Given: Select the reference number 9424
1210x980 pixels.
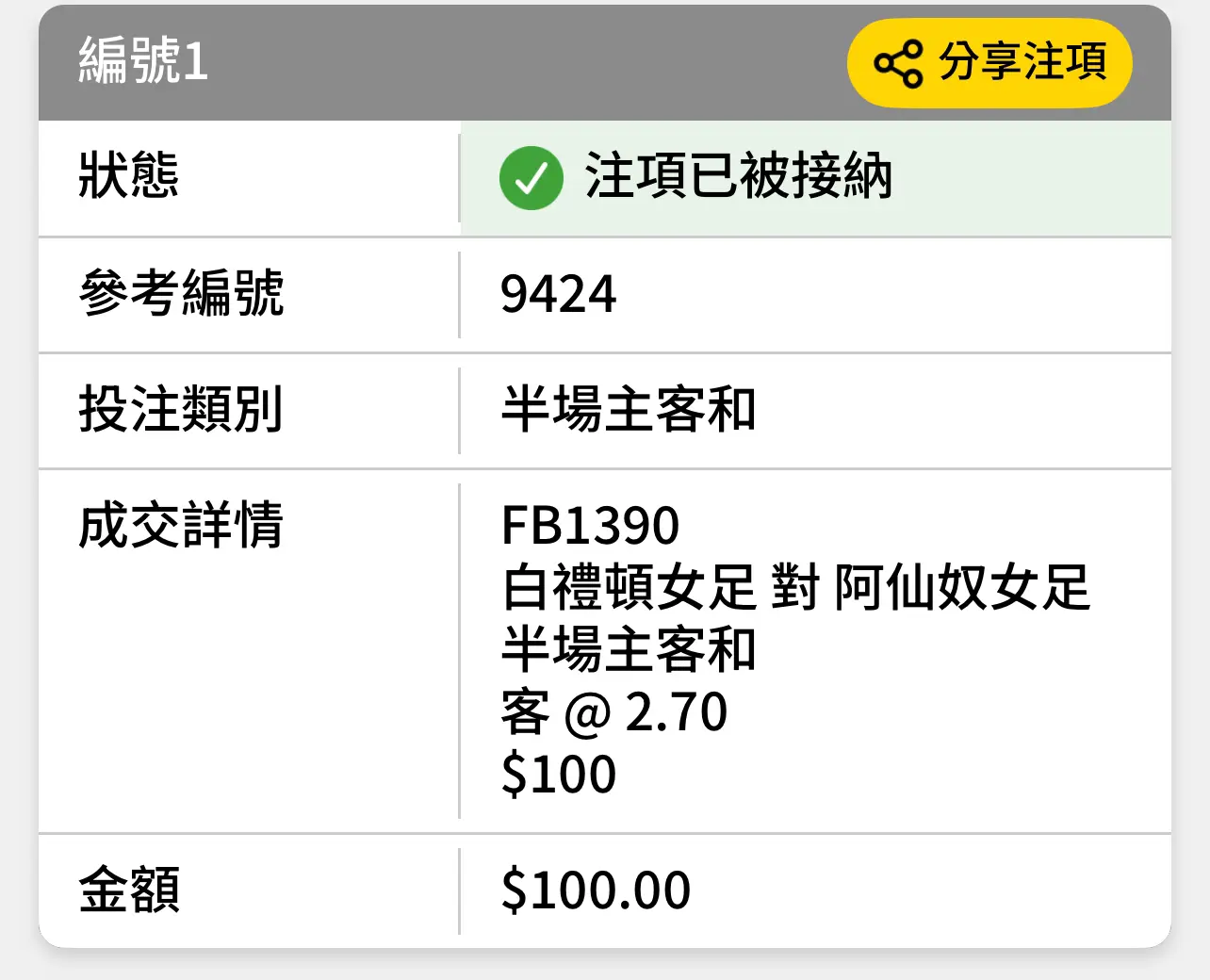Looking at the screenshot, I should (559, 294).
